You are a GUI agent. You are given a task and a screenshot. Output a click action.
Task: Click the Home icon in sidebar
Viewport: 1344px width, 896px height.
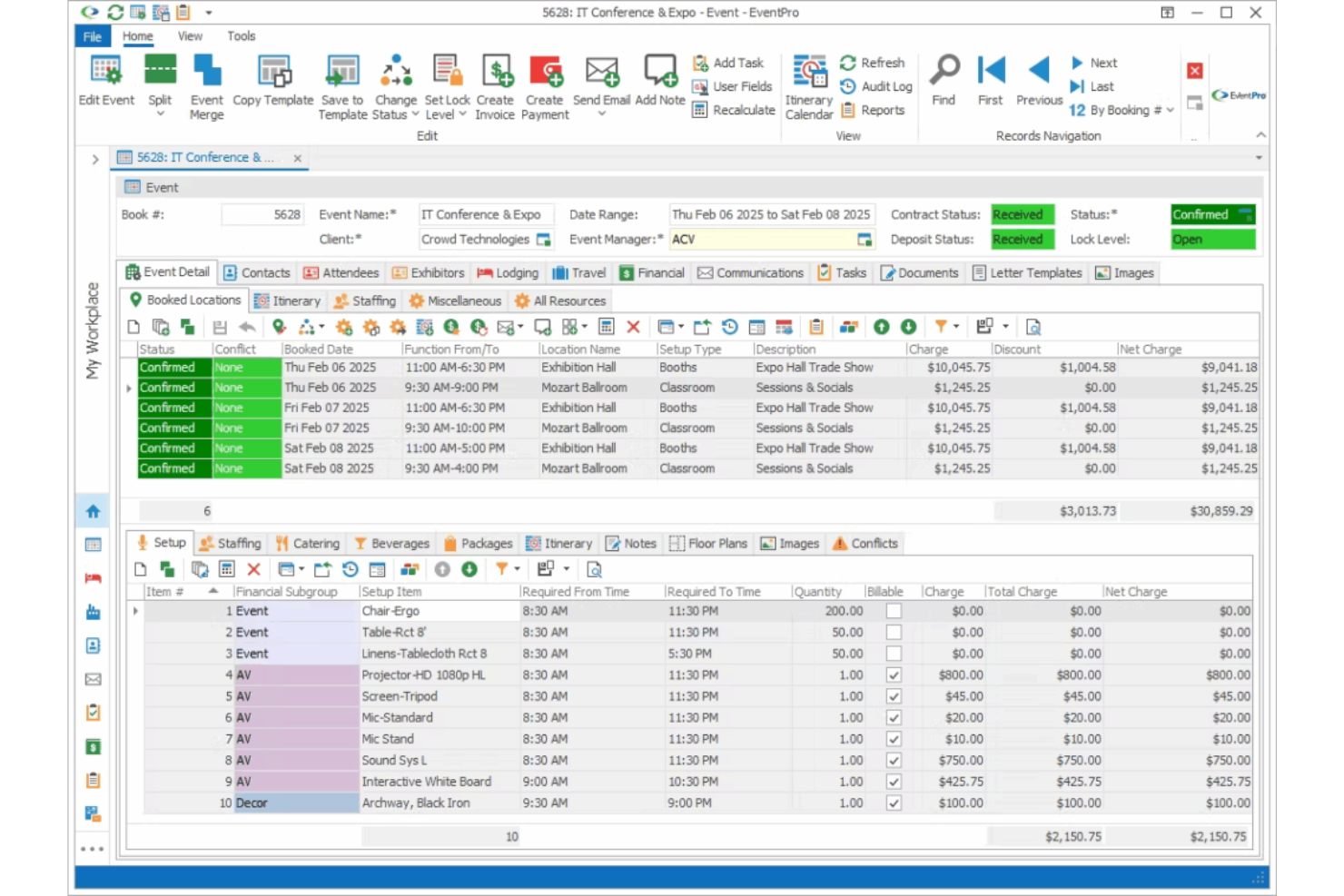(x=93, y=511)
